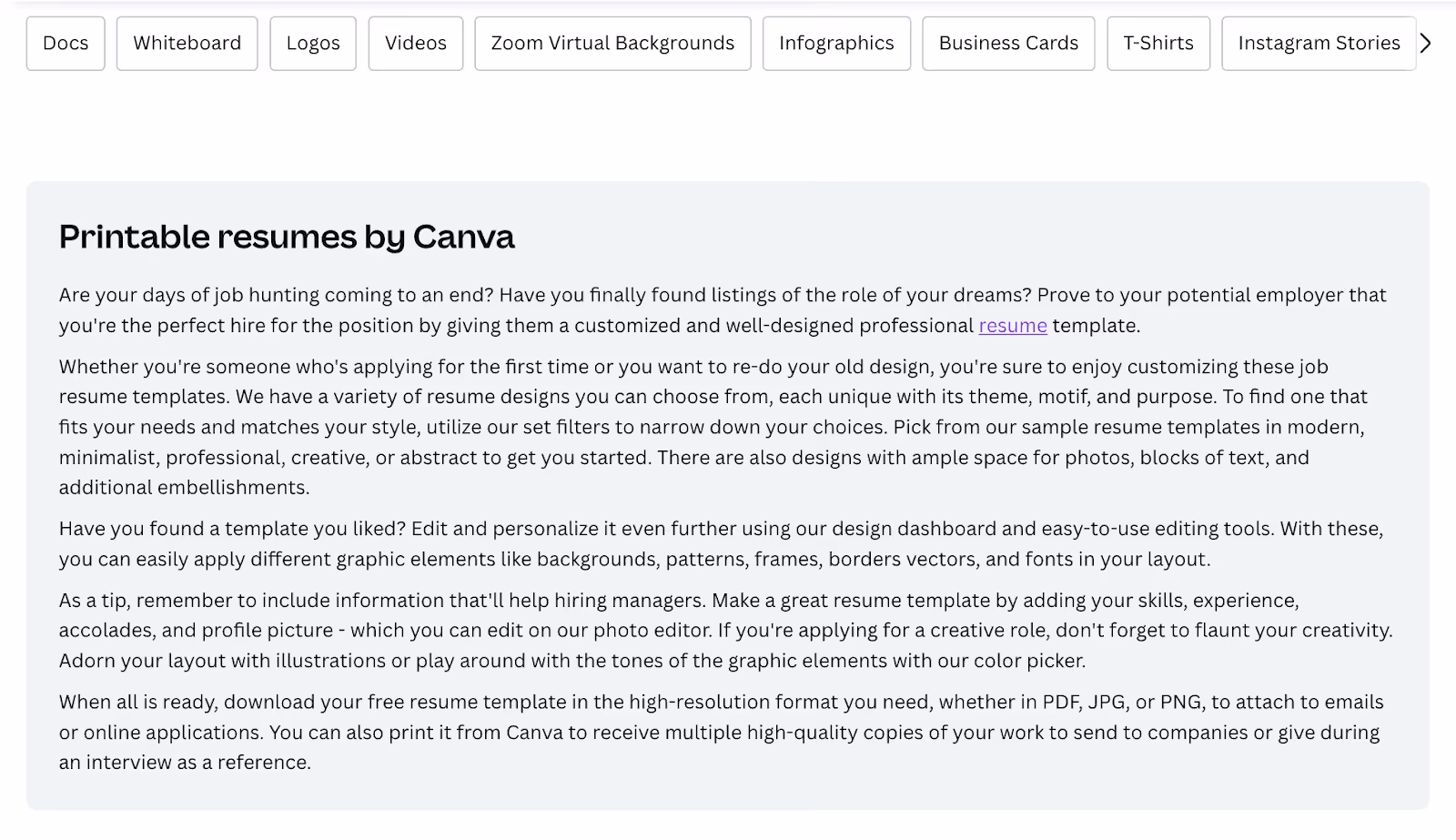The image size is (1456, 840).
Task: Open the Docs category
Action: click(66, 44)
